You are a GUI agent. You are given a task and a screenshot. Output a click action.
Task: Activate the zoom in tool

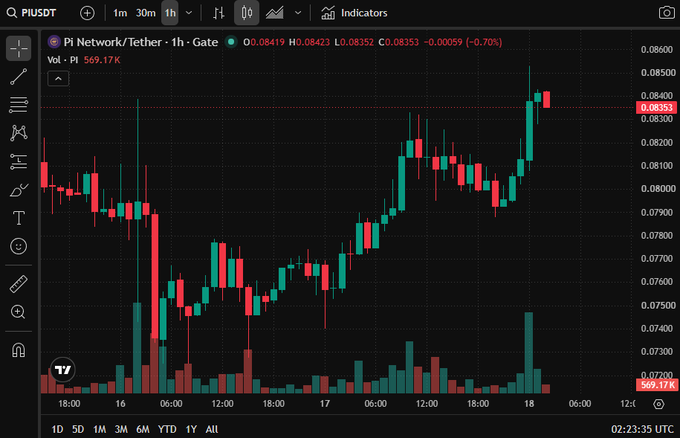(x=19, y=312)
